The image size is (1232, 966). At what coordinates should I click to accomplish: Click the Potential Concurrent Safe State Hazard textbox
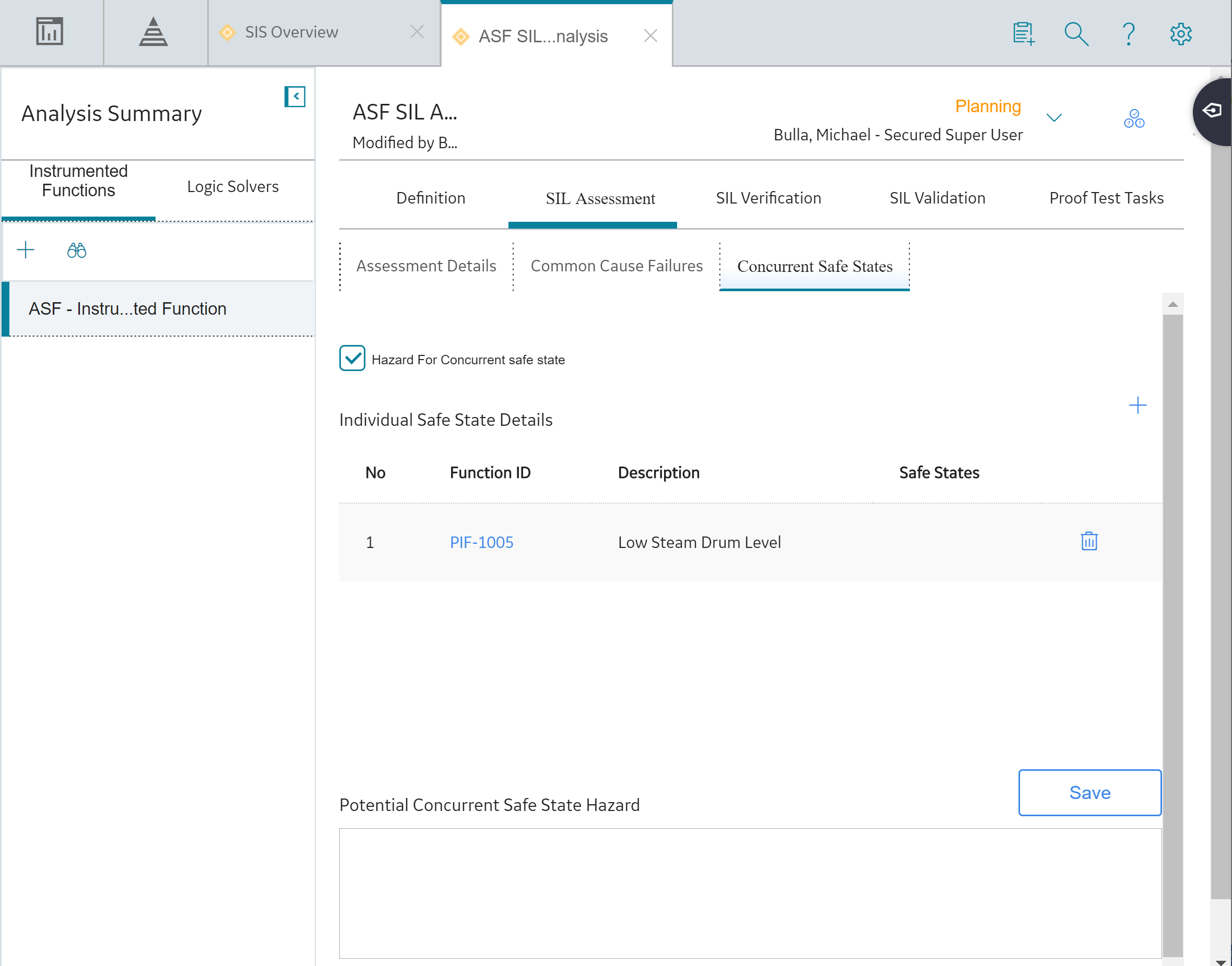pos(750,893)
